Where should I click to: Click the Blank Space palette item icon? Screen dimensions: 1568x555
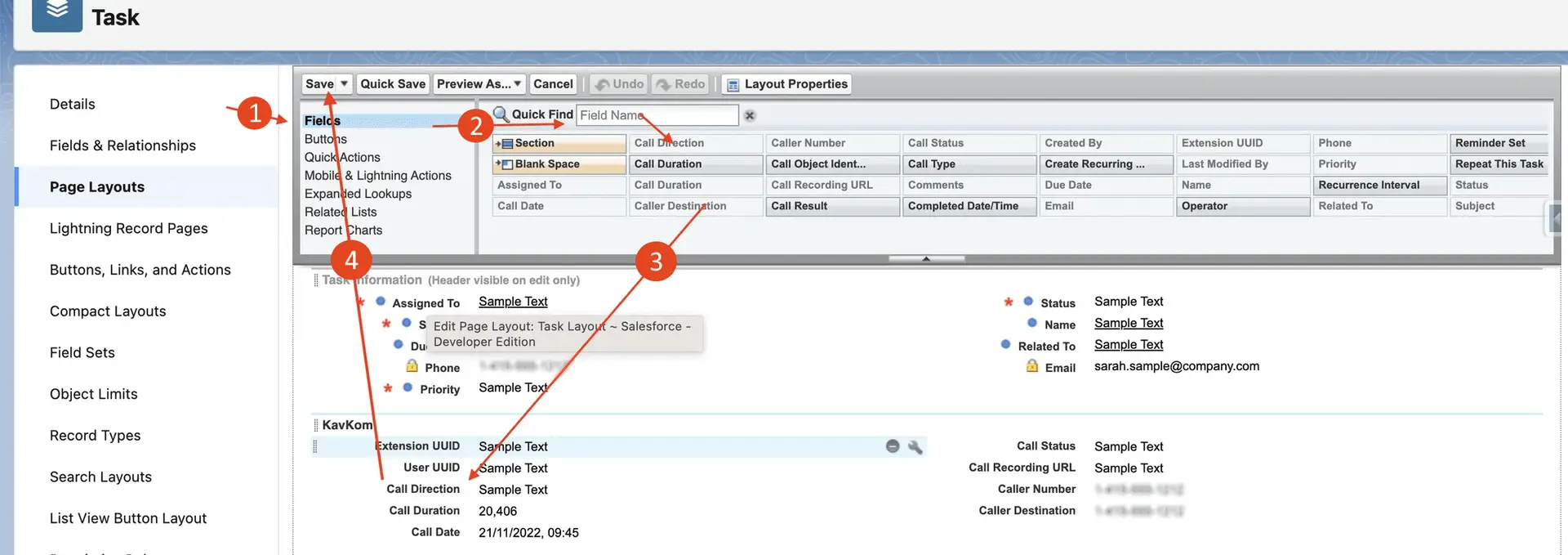pos(506,165)
